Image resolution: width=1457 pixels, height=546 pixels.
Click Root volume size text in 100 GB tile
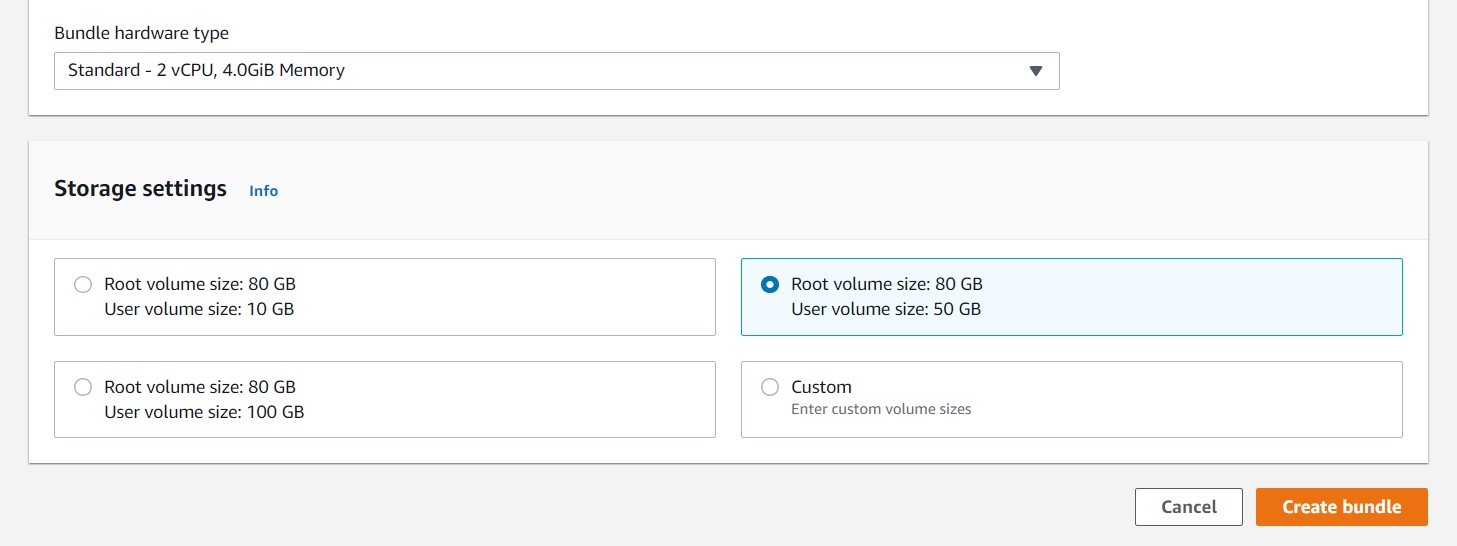tap(200, 387)
